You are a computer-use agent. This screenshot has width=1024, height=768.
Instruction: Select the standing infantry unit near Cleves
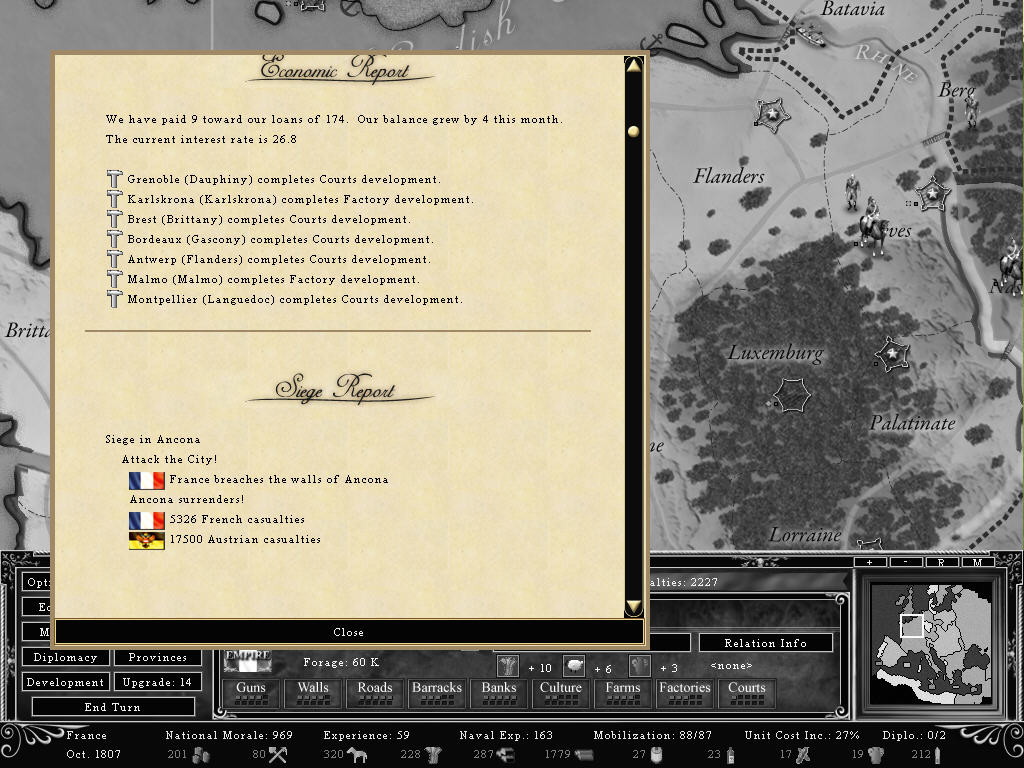[852, 193]
